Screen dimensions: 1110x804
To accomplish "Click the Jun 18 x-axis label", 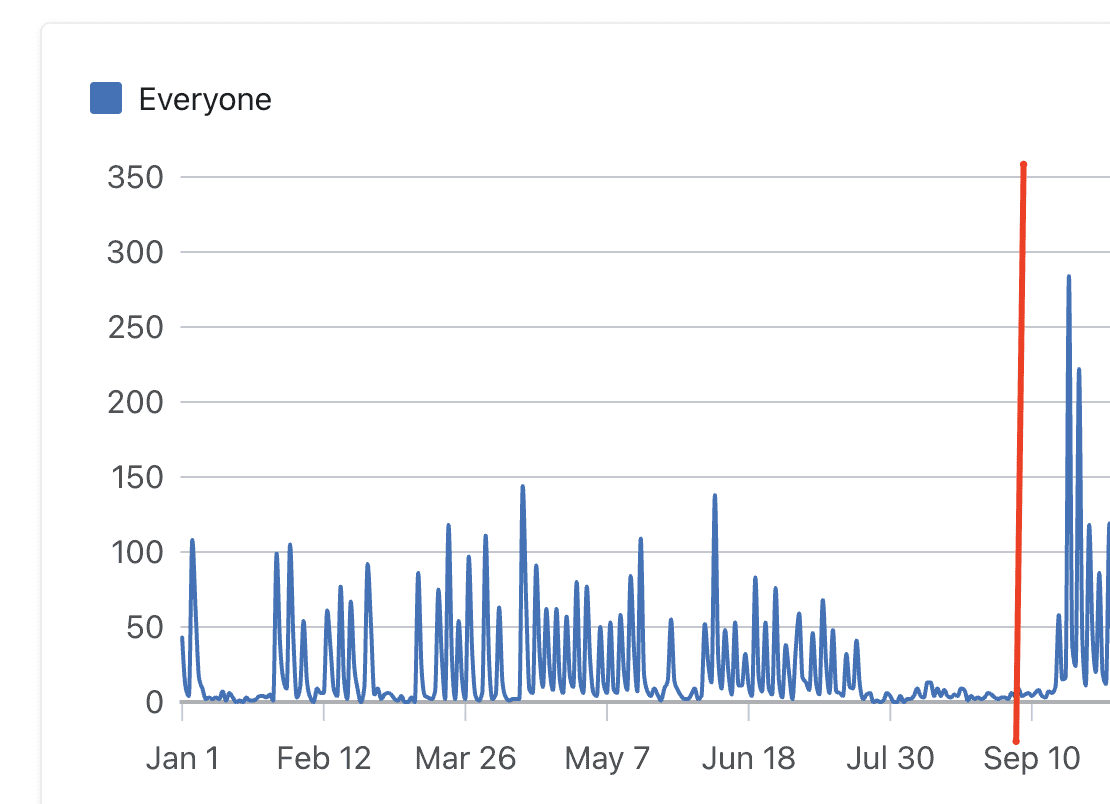I will pos(749,758).
